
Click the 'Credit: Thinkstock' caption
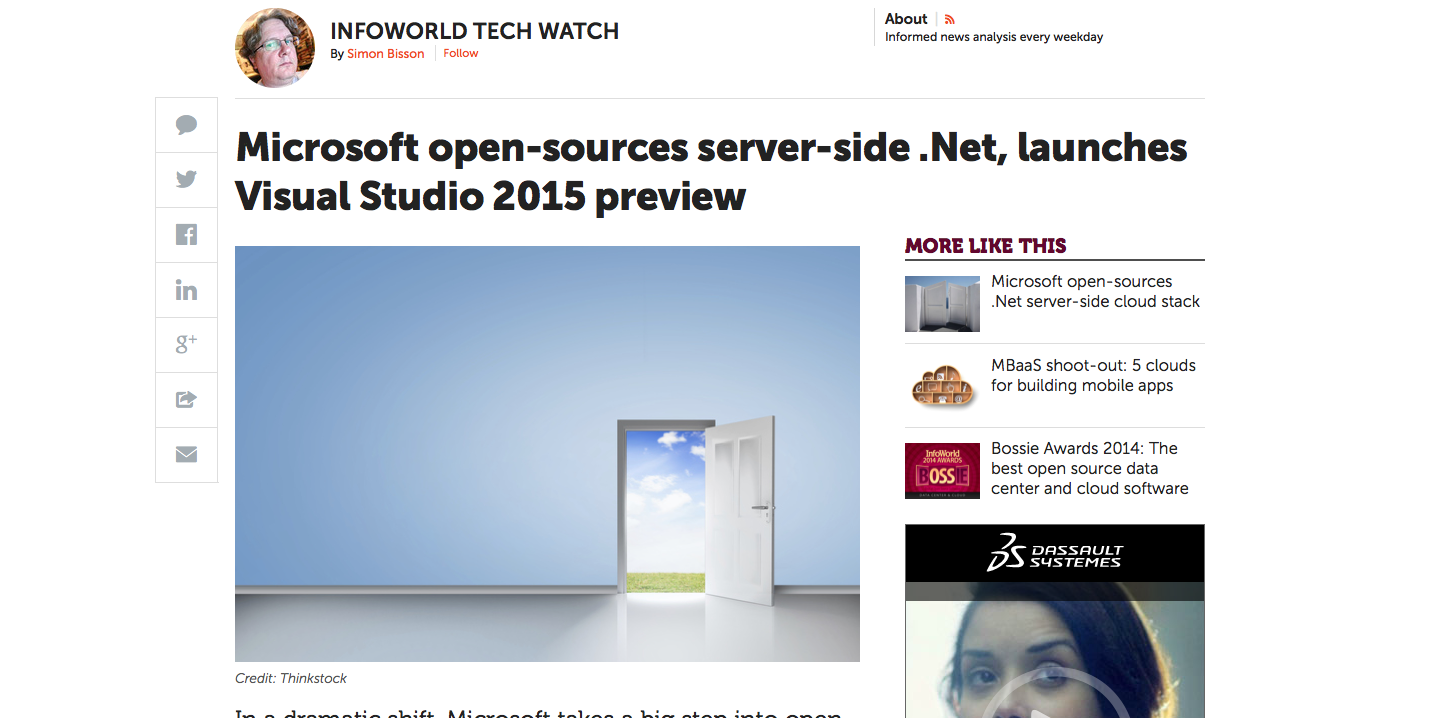coord(291,679)
